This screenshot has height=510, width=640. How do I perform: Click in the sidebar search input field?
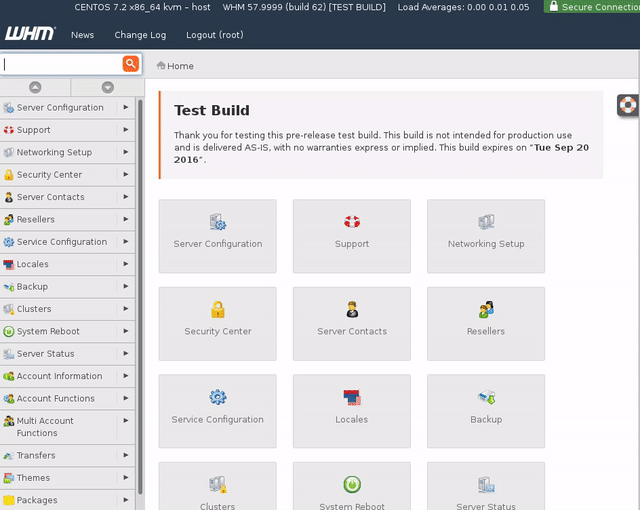click(61, 64)
